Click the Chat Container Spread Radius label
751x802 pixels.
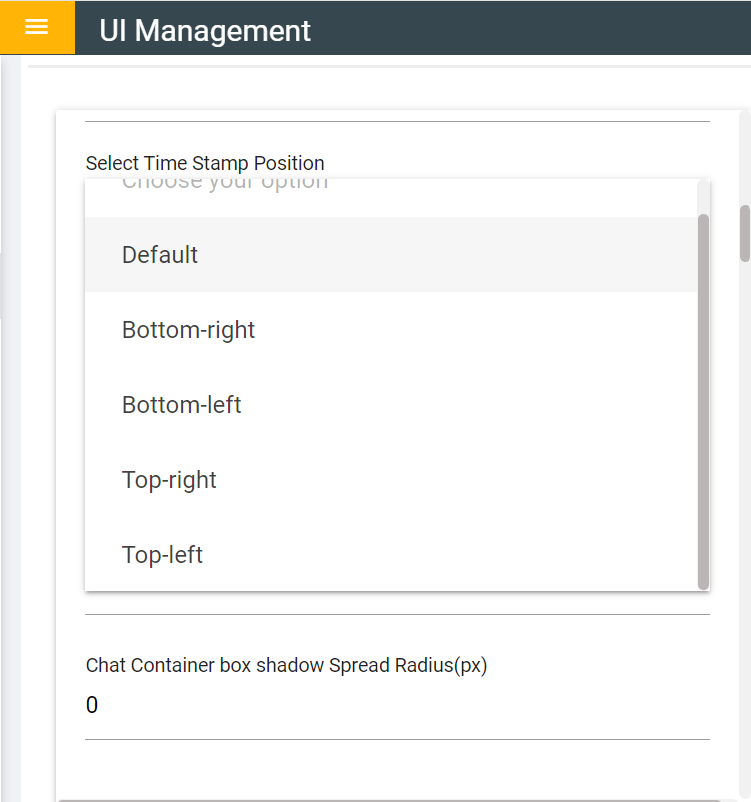coord(286,665)
